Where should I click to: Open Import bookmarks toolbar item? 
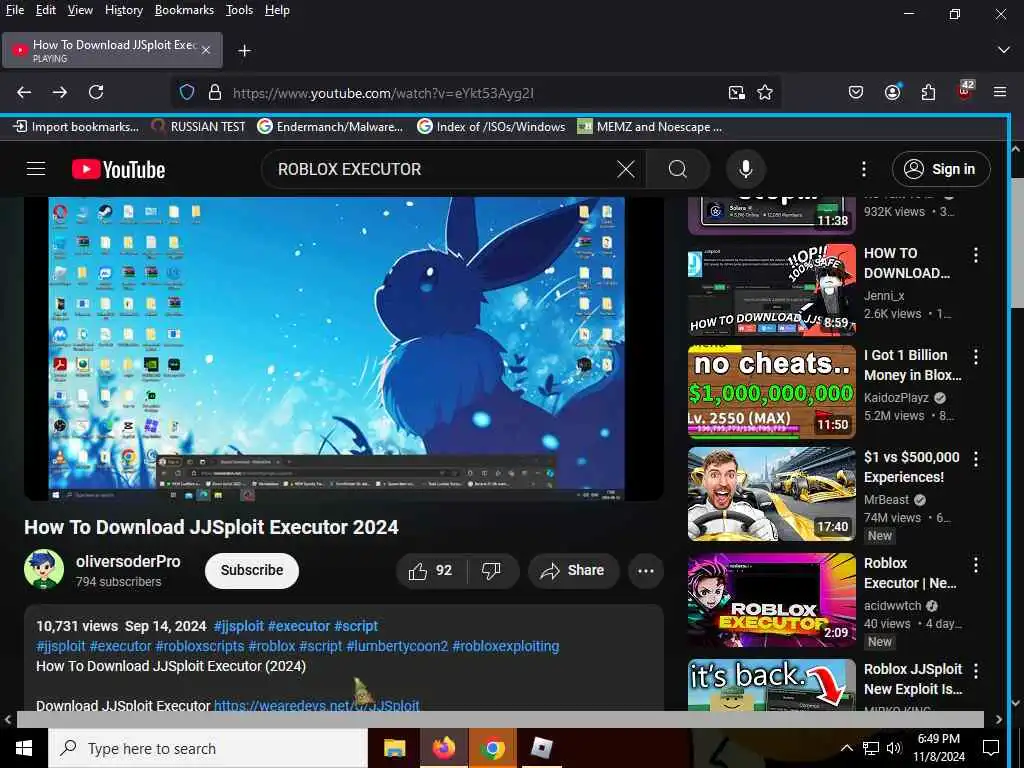[x=76, y=127]
